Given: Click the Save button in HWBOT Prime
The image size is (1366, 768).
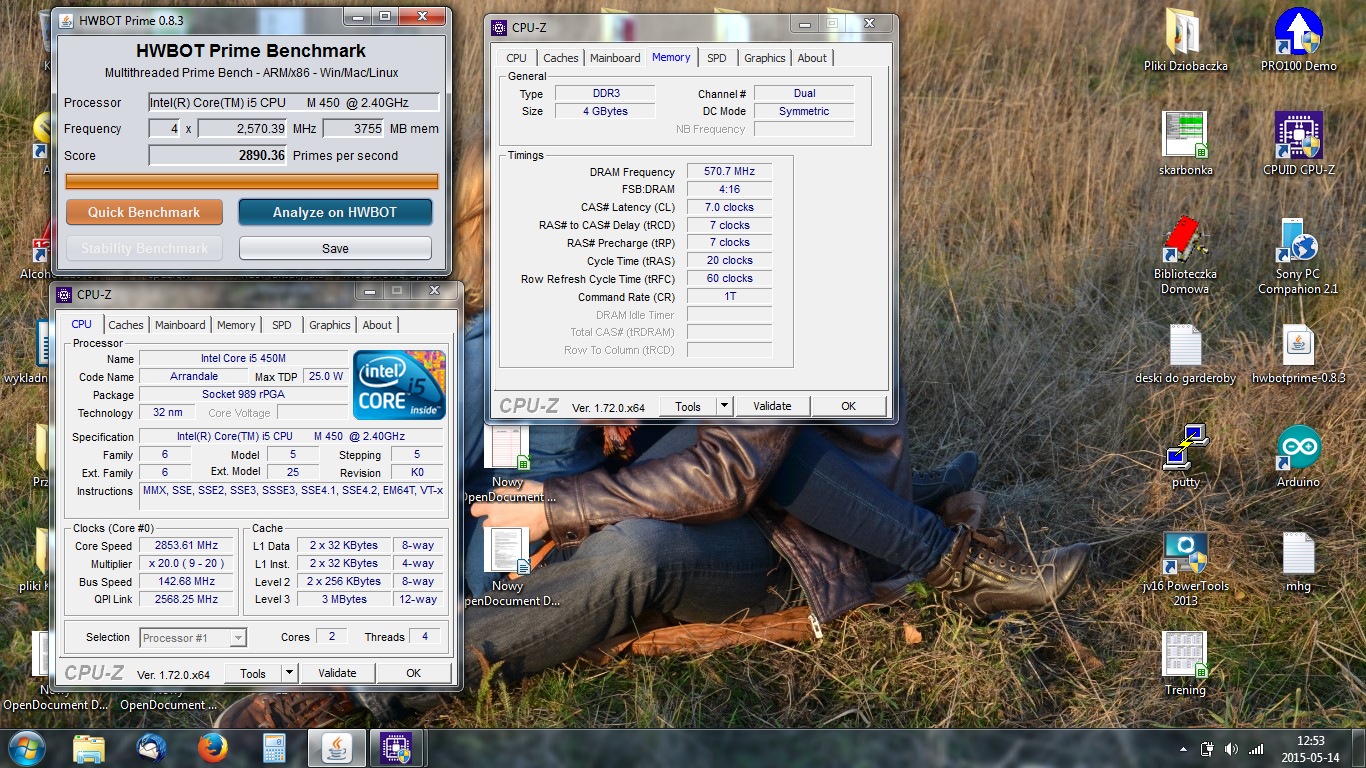Looking at the screenshot, I should (335, 248).
